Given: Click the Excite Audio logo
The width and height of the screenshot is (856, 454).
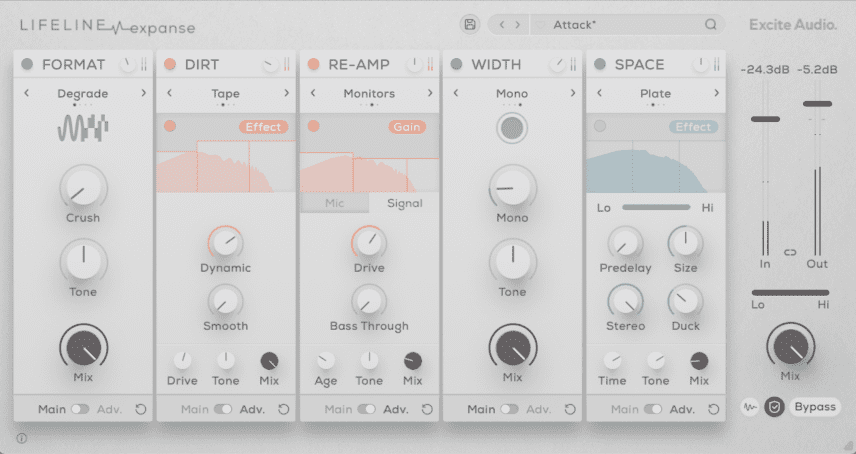Looking at the screenshot, I should (793, 25).
